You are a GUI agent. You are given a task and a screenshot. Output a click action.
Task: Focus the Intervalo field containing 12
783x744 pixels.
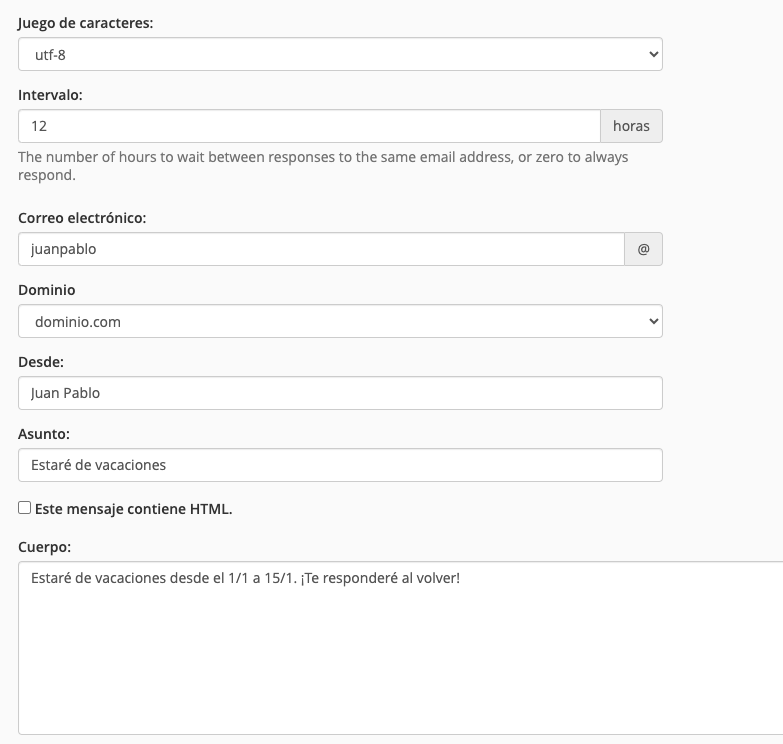(x=308, y=126)
